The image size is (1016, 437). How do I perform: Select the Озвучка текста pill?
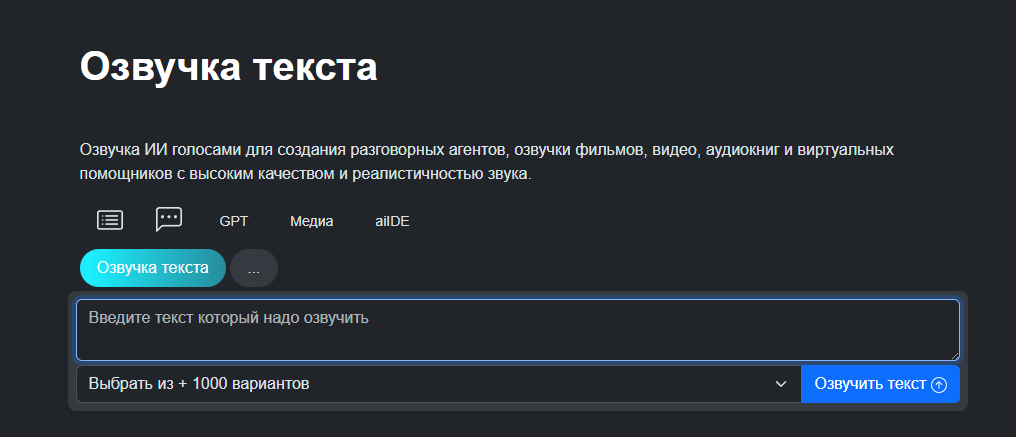(x=153, y=268)
